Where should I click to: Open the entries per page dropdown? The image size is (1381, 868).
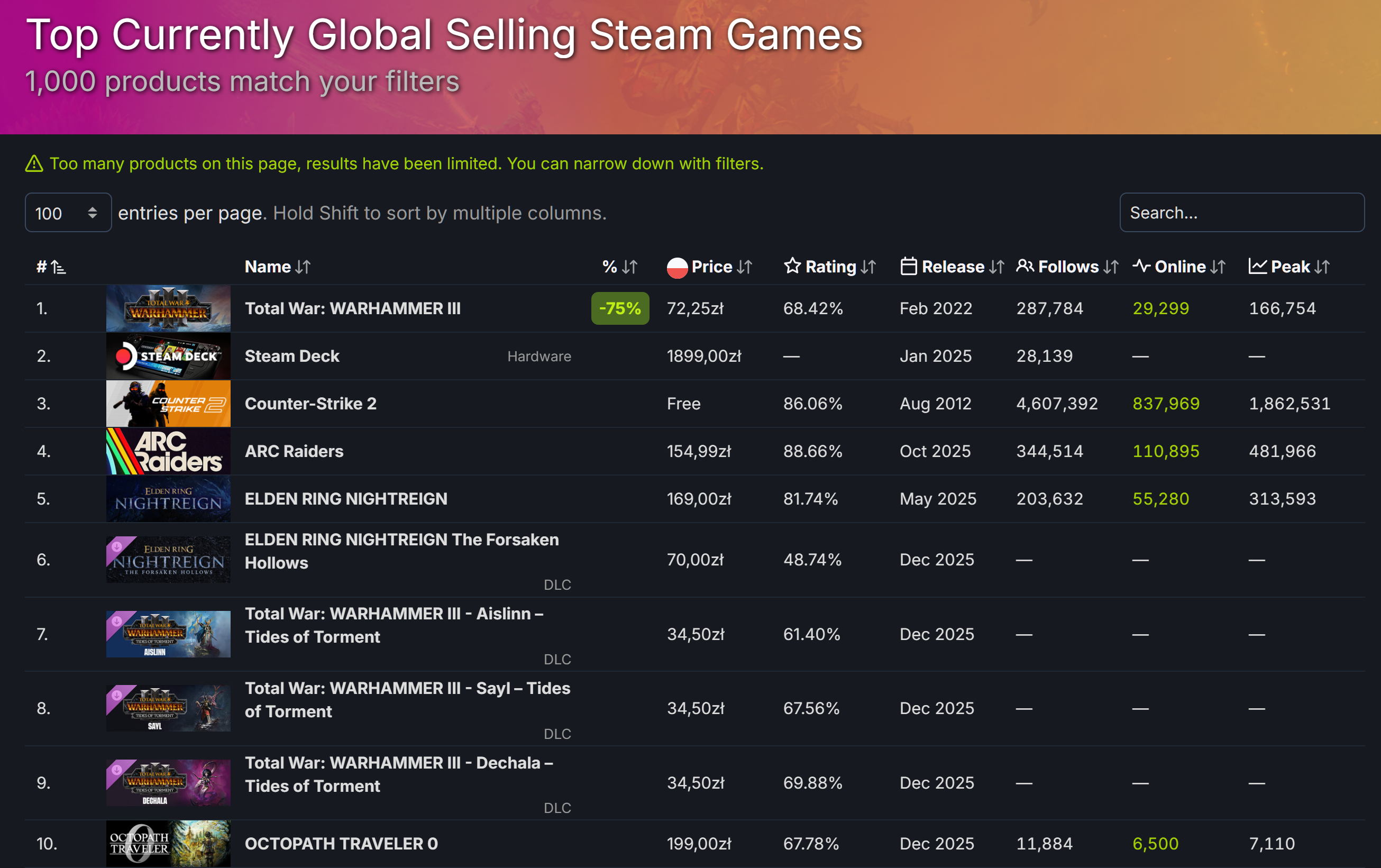pos(68,213)
